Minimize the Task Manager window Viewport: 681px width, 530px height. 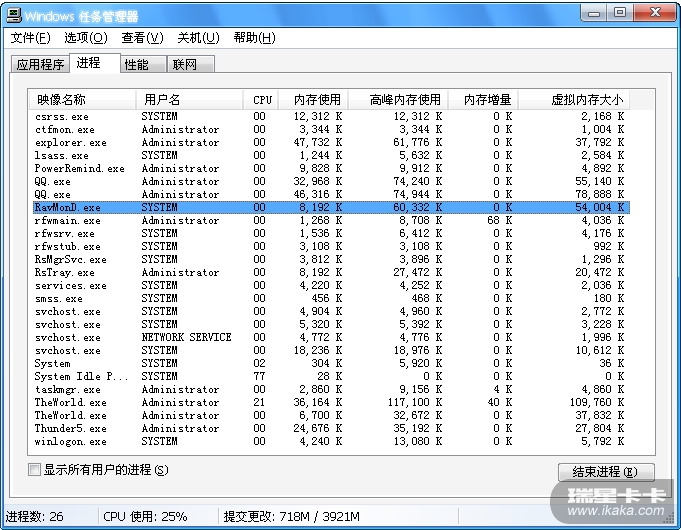(x=594, y=13)
